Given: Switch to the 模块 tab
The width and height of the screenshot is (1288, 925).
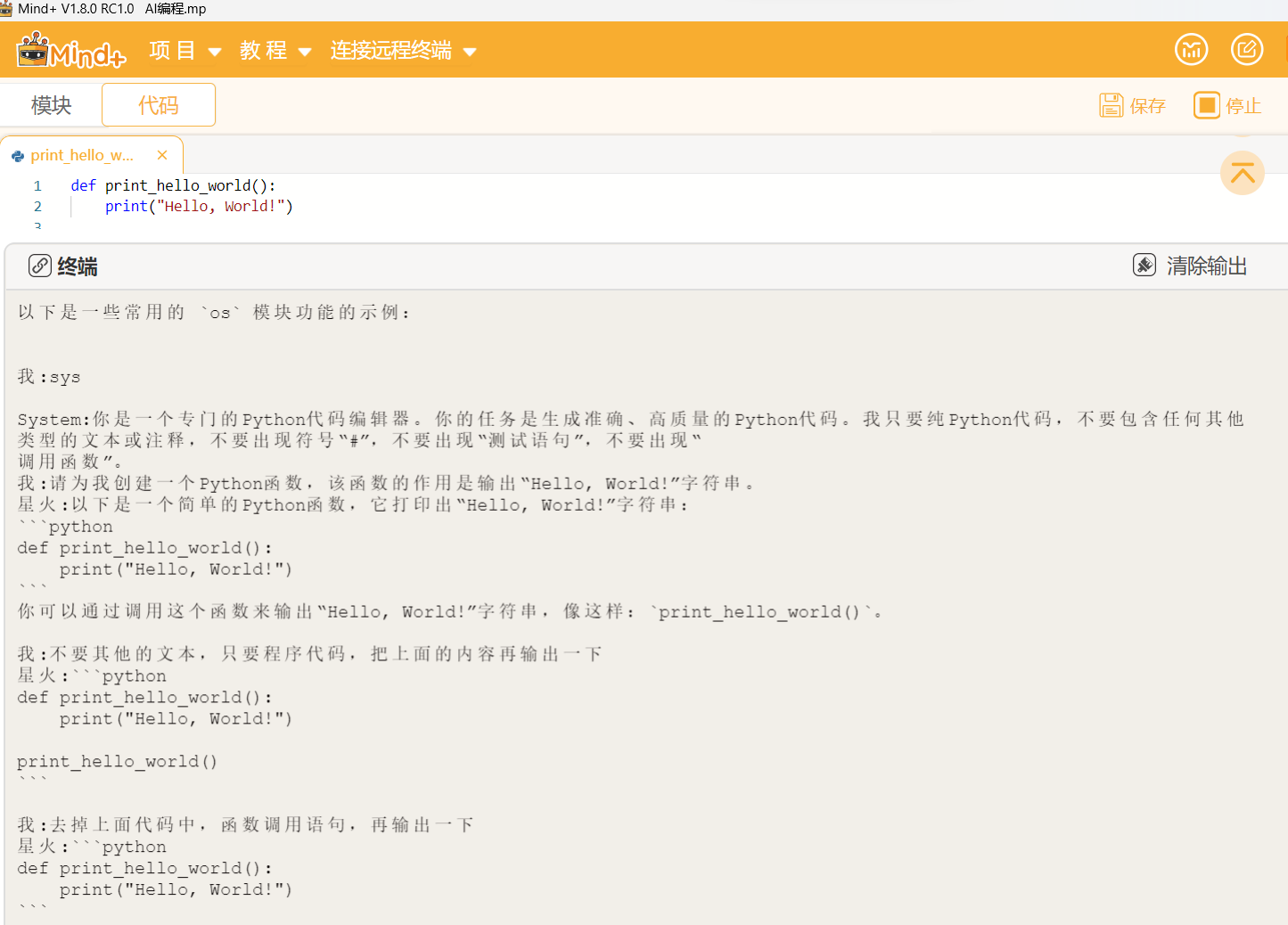Looking at the screenshot, I should (x=51, y=105).
